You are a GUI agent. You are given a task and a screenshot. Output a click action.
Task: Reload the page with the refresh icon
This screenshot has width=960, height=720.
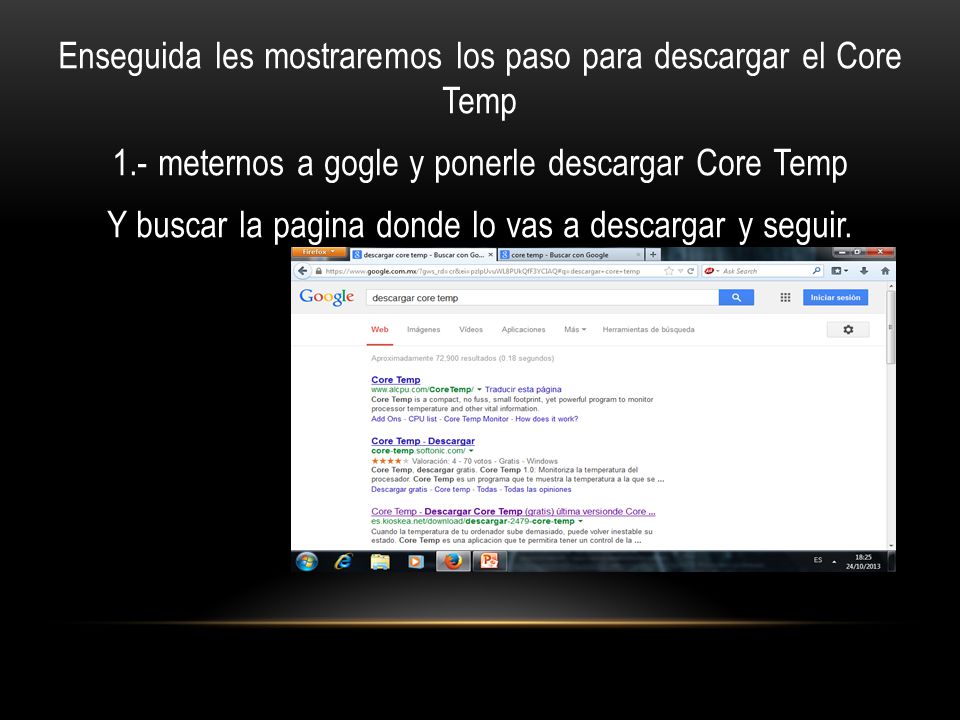pos(691,271)
